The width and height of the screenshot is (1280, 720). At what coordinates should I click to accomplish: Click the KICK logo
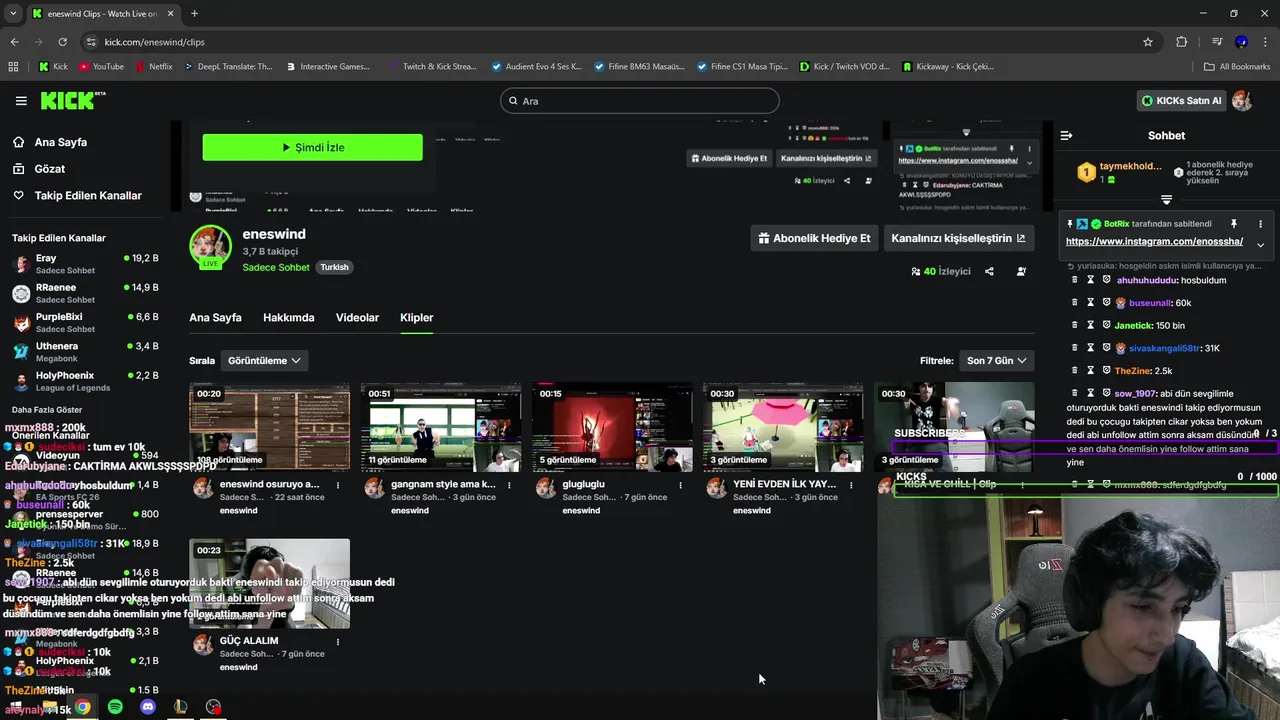(x=72, y=101)
